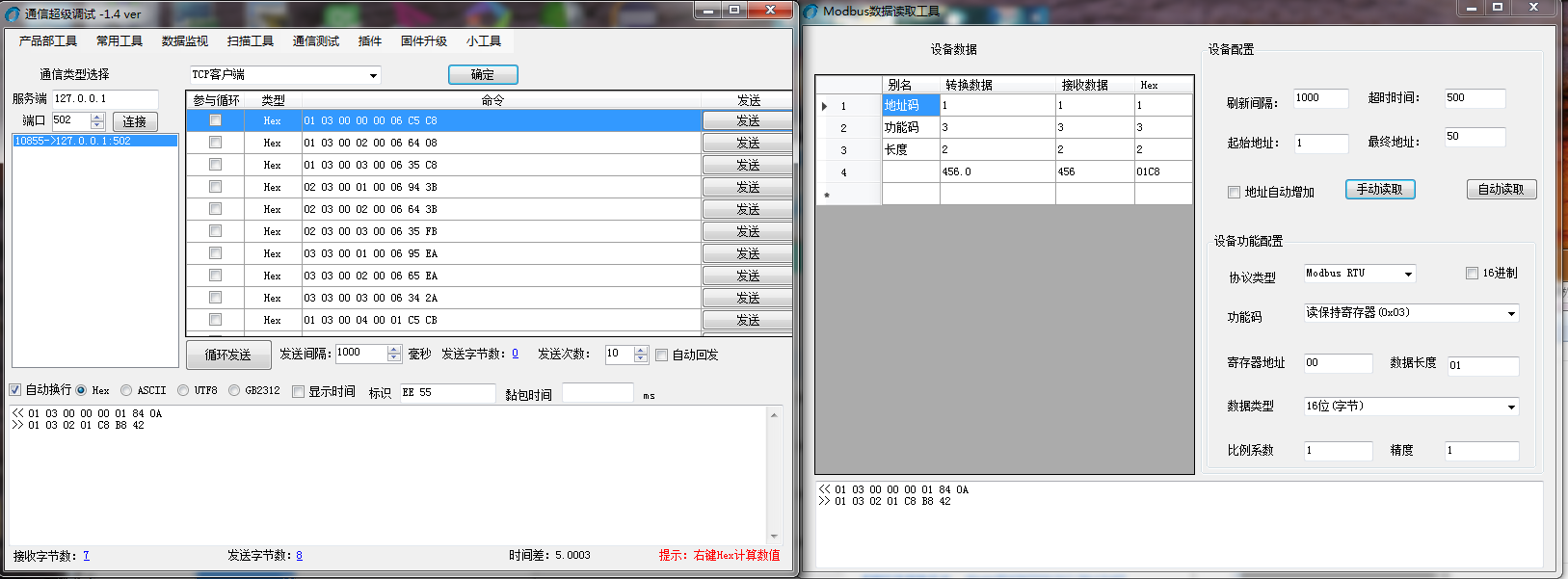Viewport: 1568px width, 579px height.
Task: Check loop box for command 01 03 00 02 00 06 64 08
Action: 215,143
